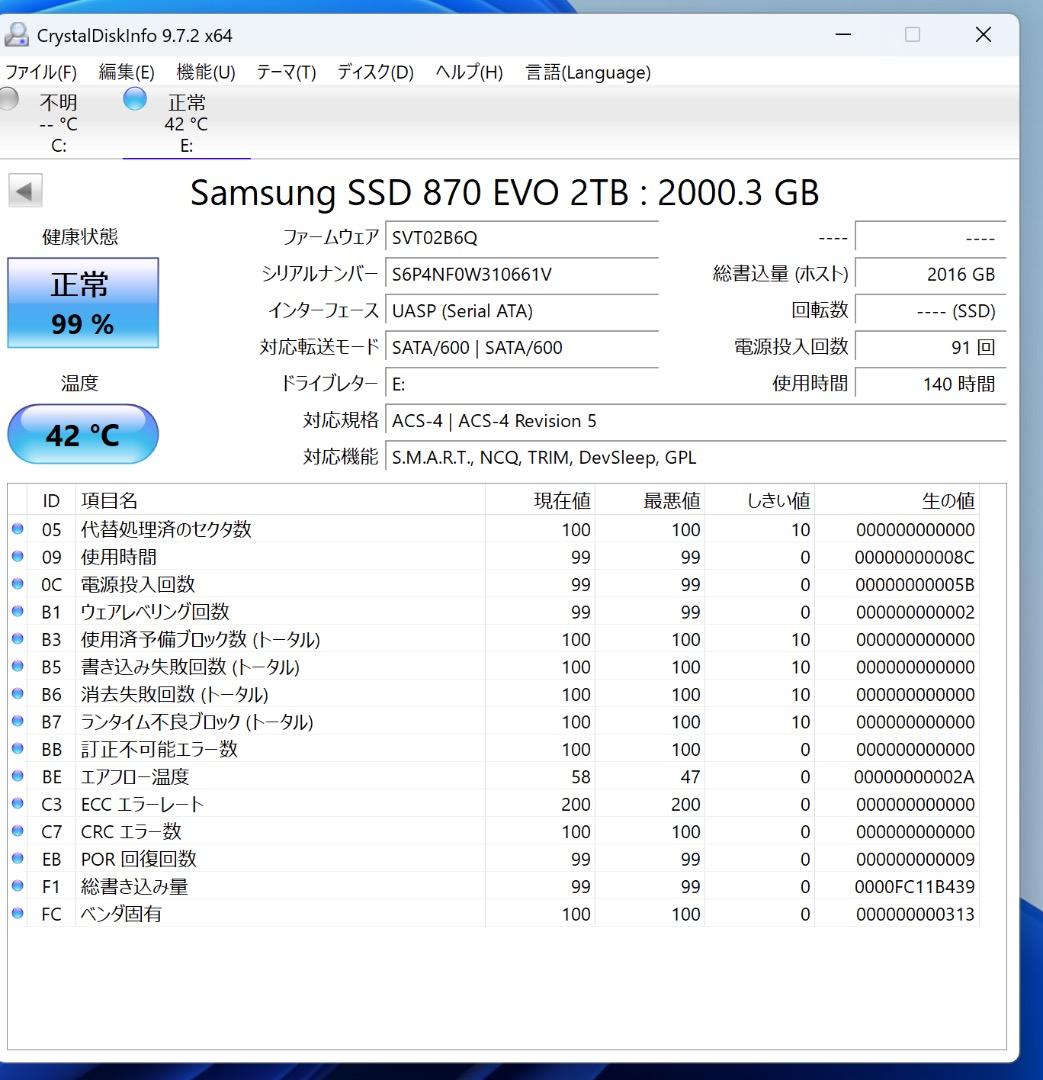The image size is (1043, 1080).
Task: Click the blue status dot for 代替処理済のセクタ数
Action: point(17,529)
